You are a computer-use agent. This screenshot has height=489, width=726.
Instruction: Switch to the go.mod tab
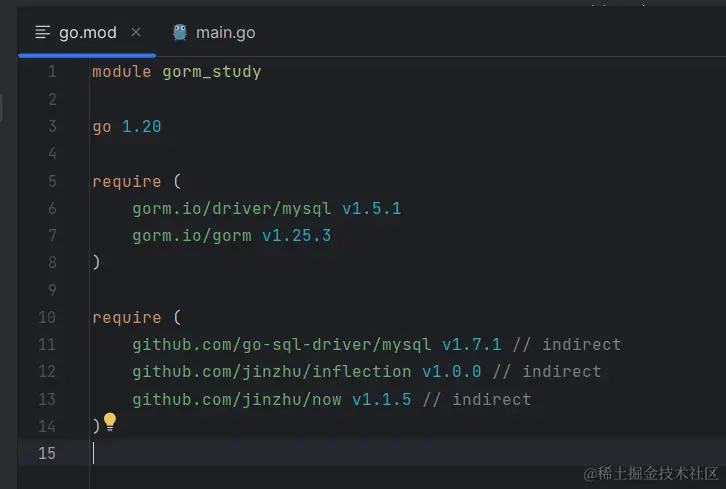click(88, 33)
